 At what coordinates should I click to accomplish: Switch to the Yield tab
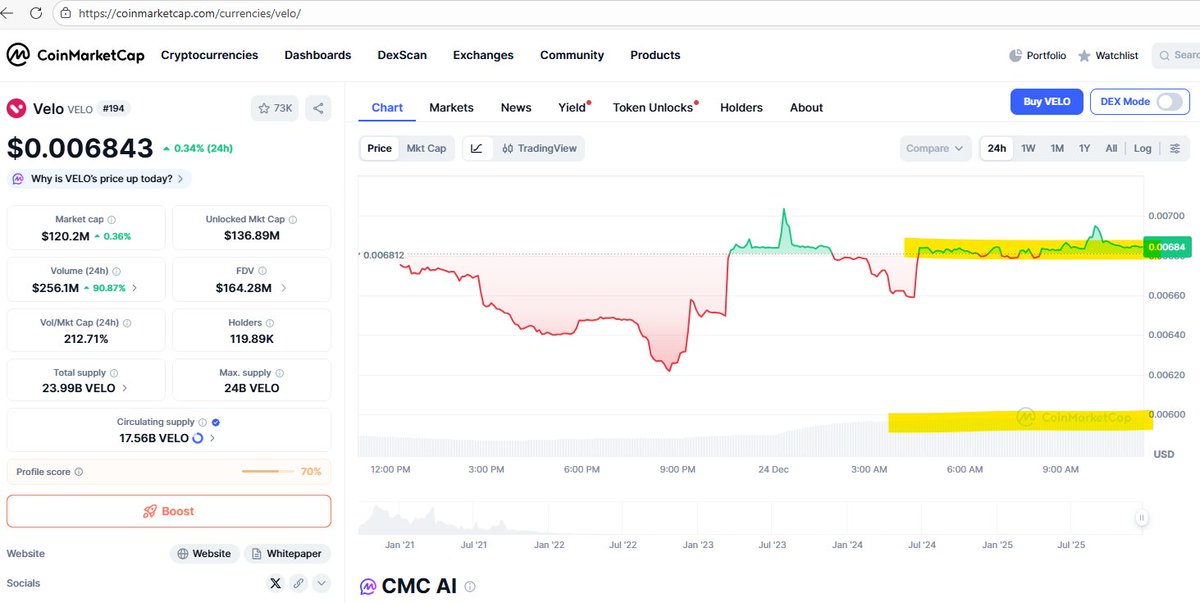[x=573, y=107]
